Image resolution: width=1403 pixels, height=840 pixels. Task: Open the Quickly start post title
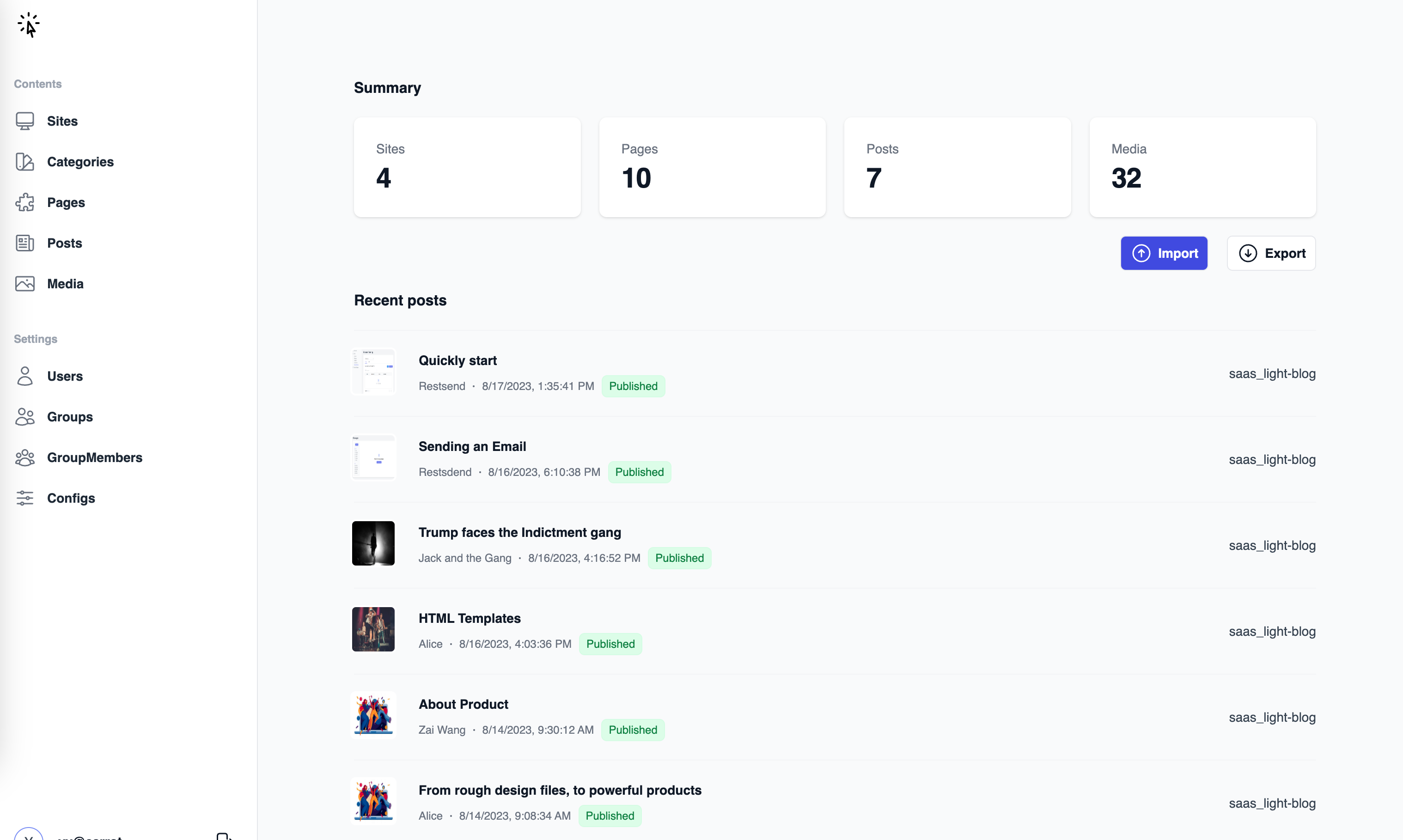(x=457, y=360)
